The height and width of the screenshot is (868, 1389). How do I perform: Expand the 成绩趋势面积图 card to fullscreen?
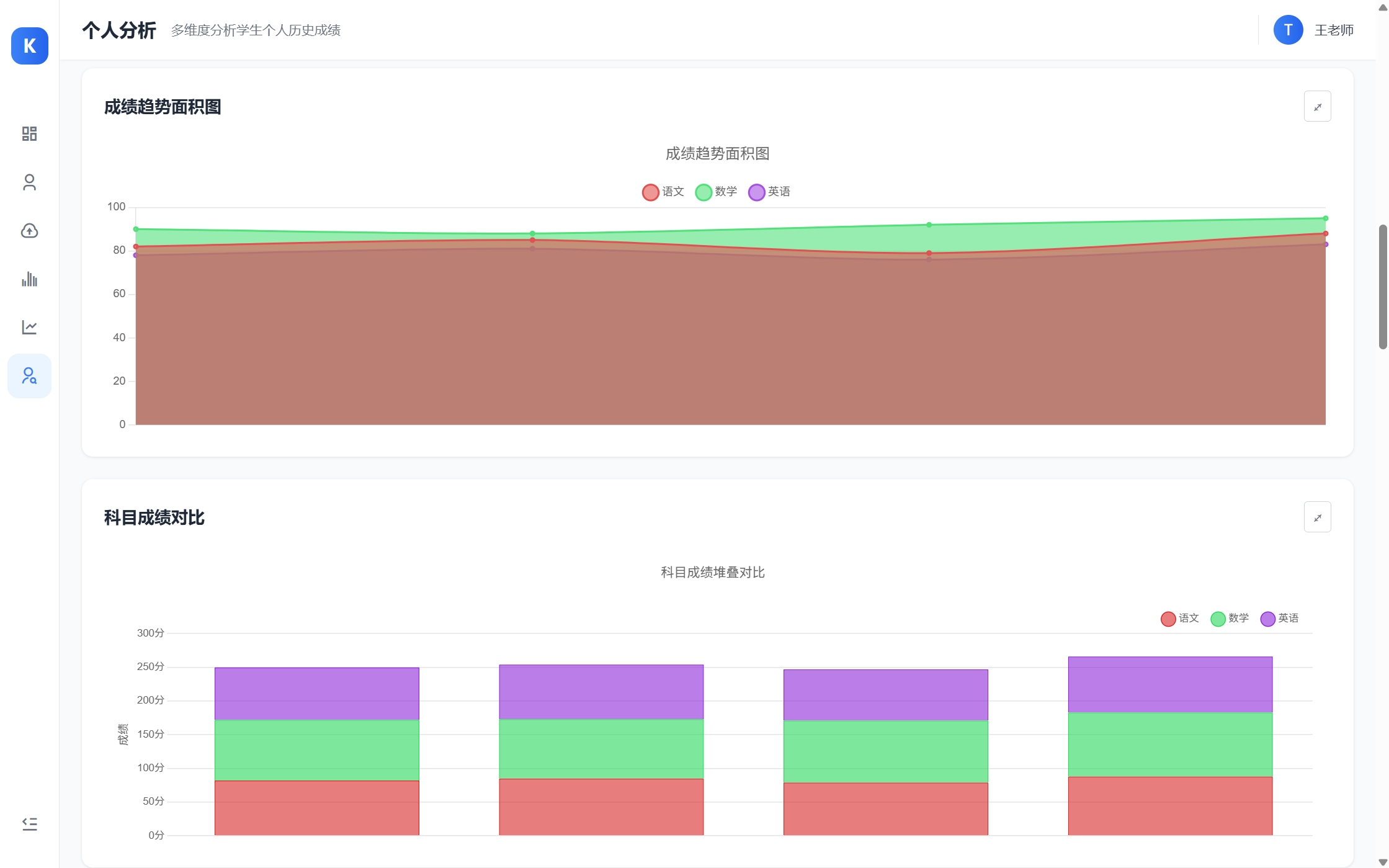pyautogui.click(x=1317, y=107)
